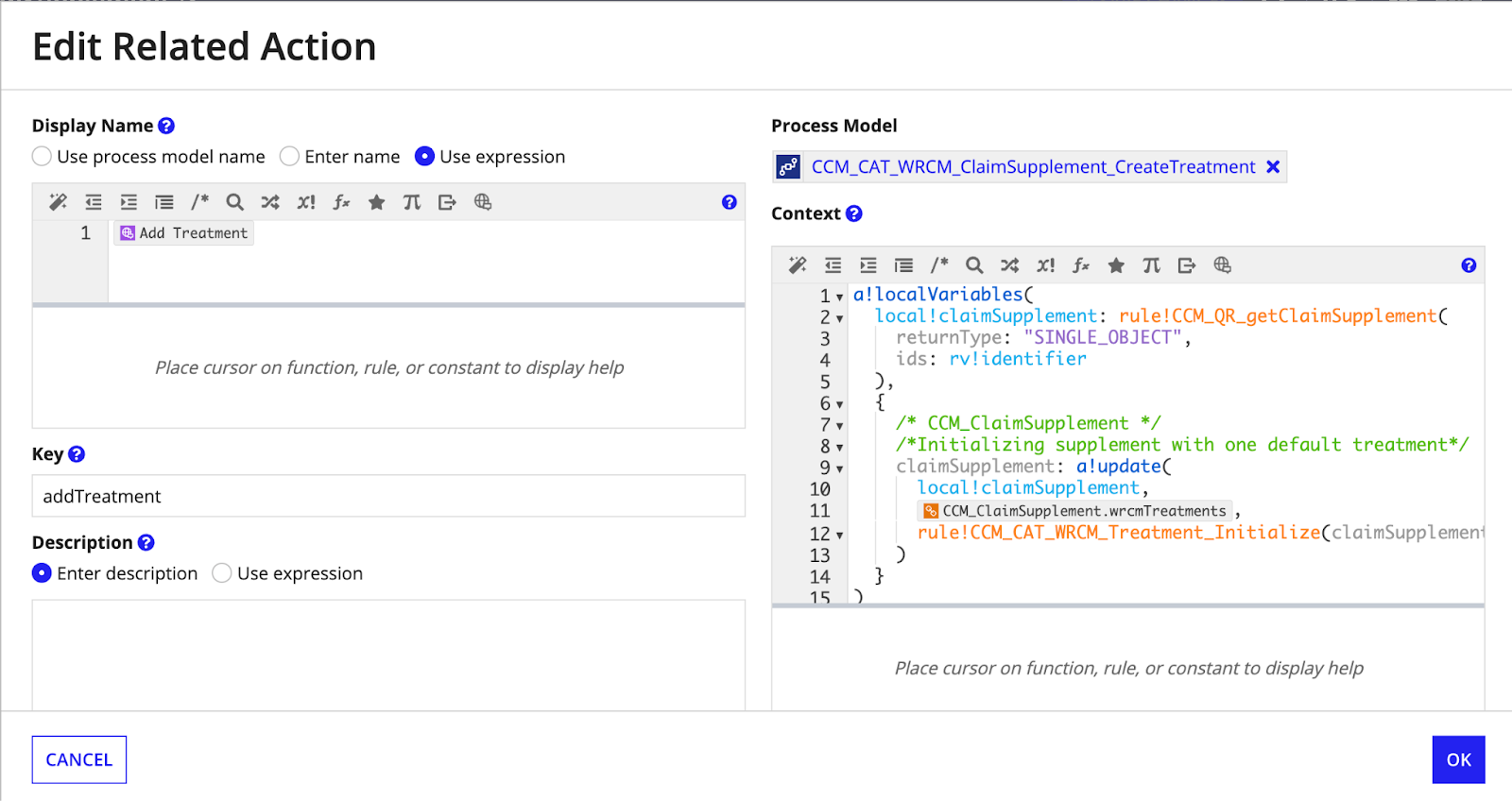This screenshot has height=801, width=1512.
Task: Click the format list icon in Context editor toolbar
Action: (x=903, y=265)
